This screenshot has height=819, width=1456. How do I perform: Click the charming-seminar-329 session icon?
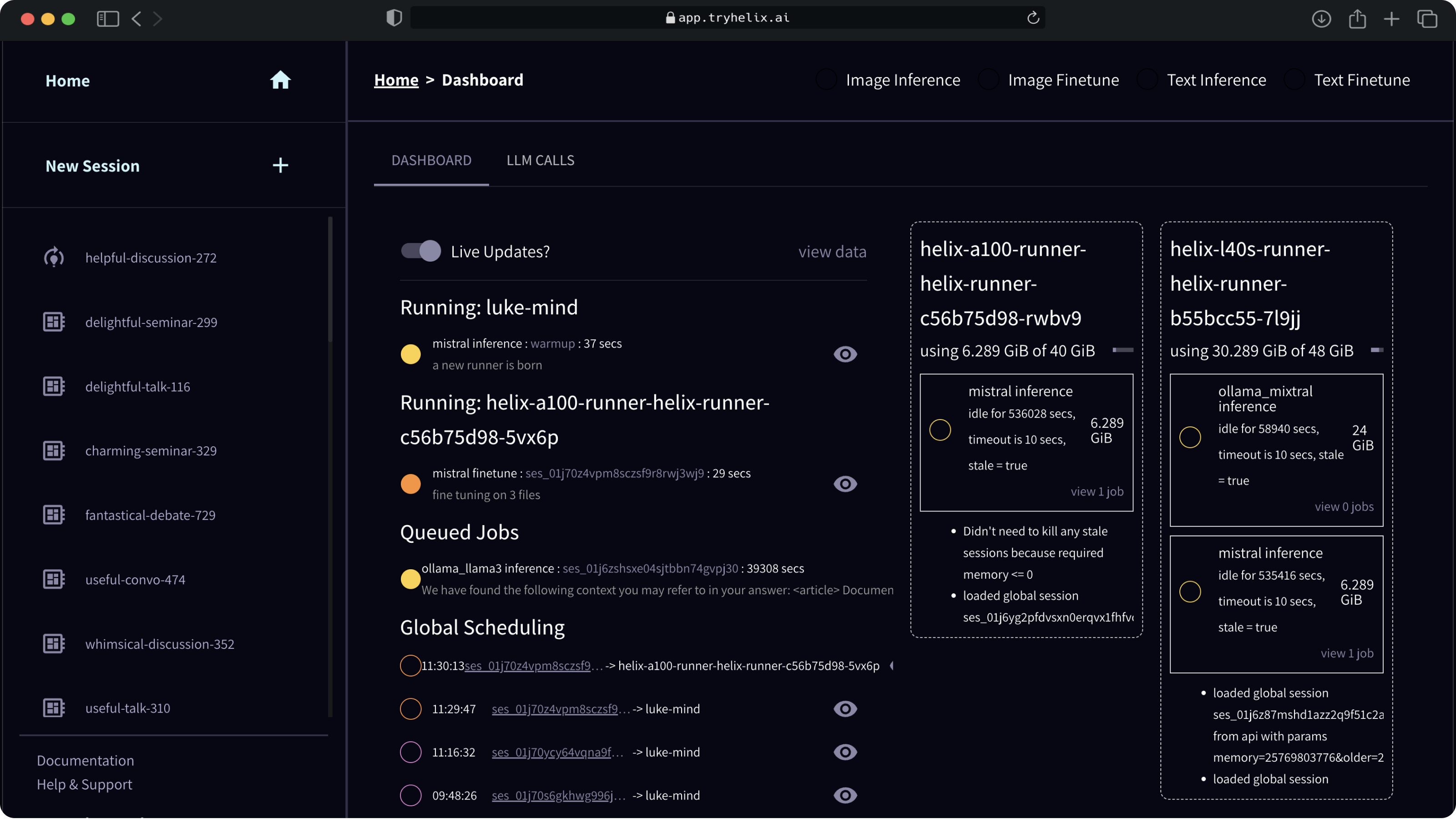point(54,450)
